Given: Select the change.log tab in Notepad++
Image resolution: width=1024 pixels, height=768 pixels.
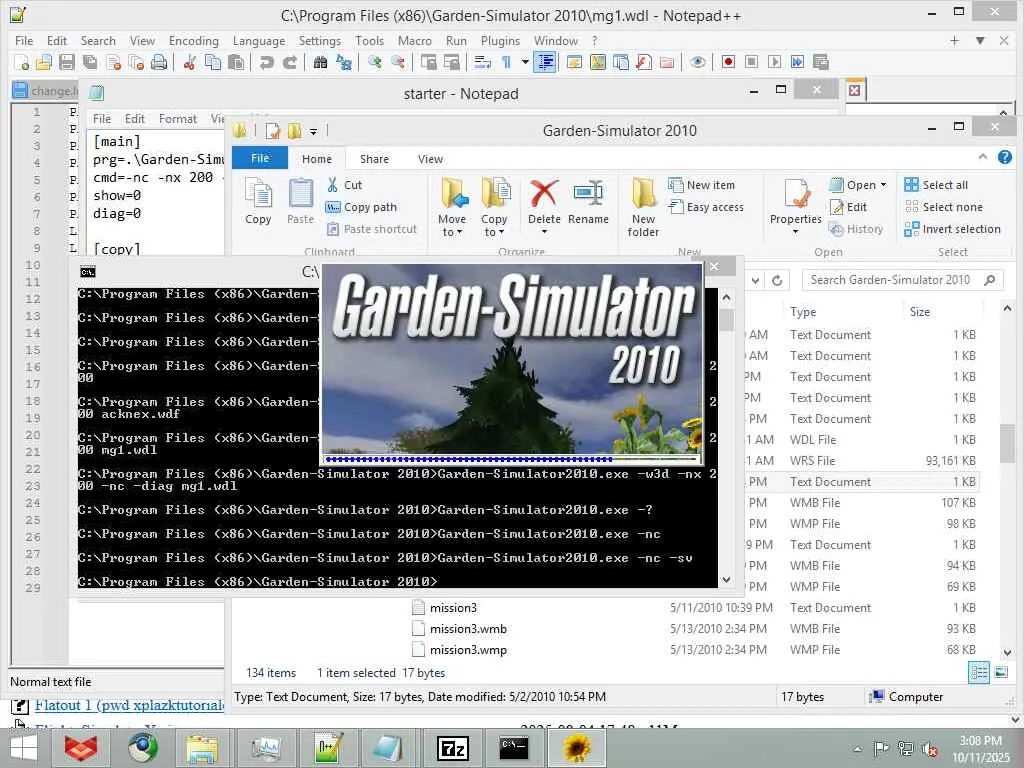Looking at the screenshot, I should (x=44, y=91).
